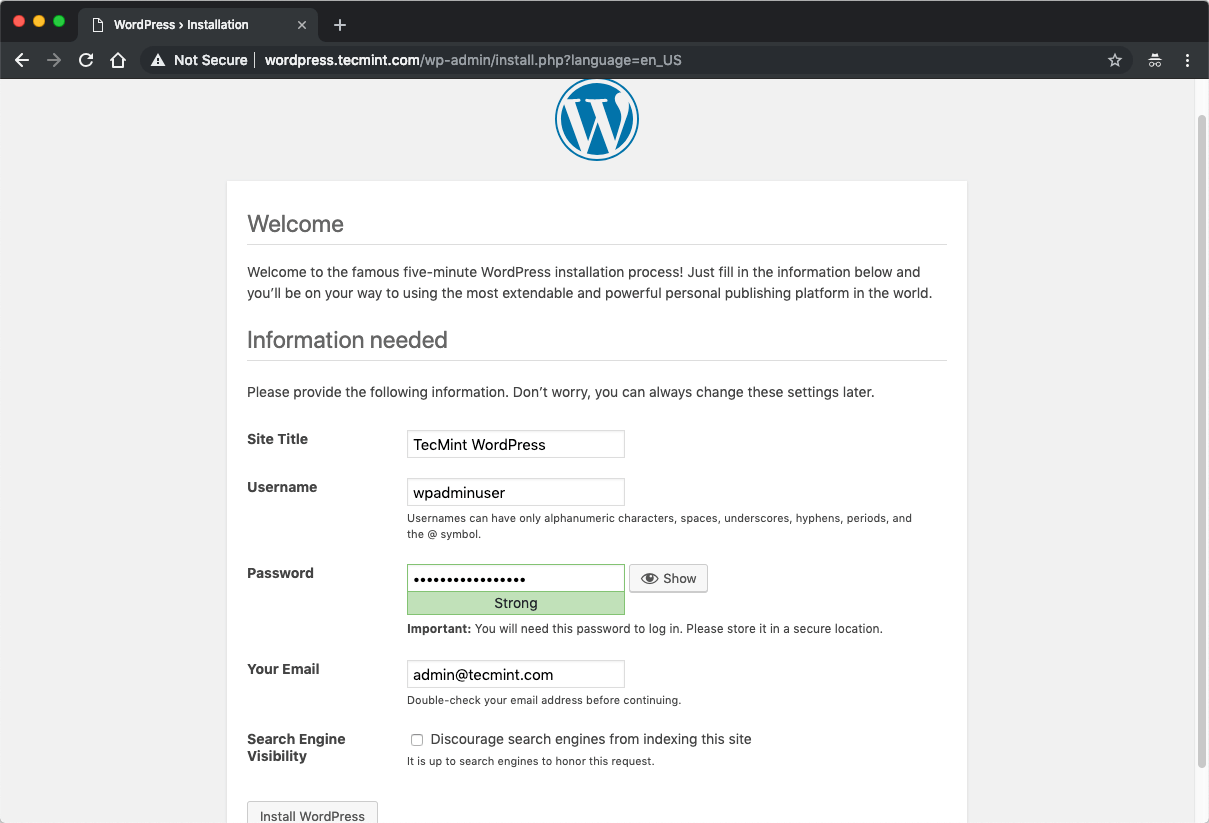Open the incognito profile icon
Screen dimensions: 1209x823
(x=1155, y=60)
